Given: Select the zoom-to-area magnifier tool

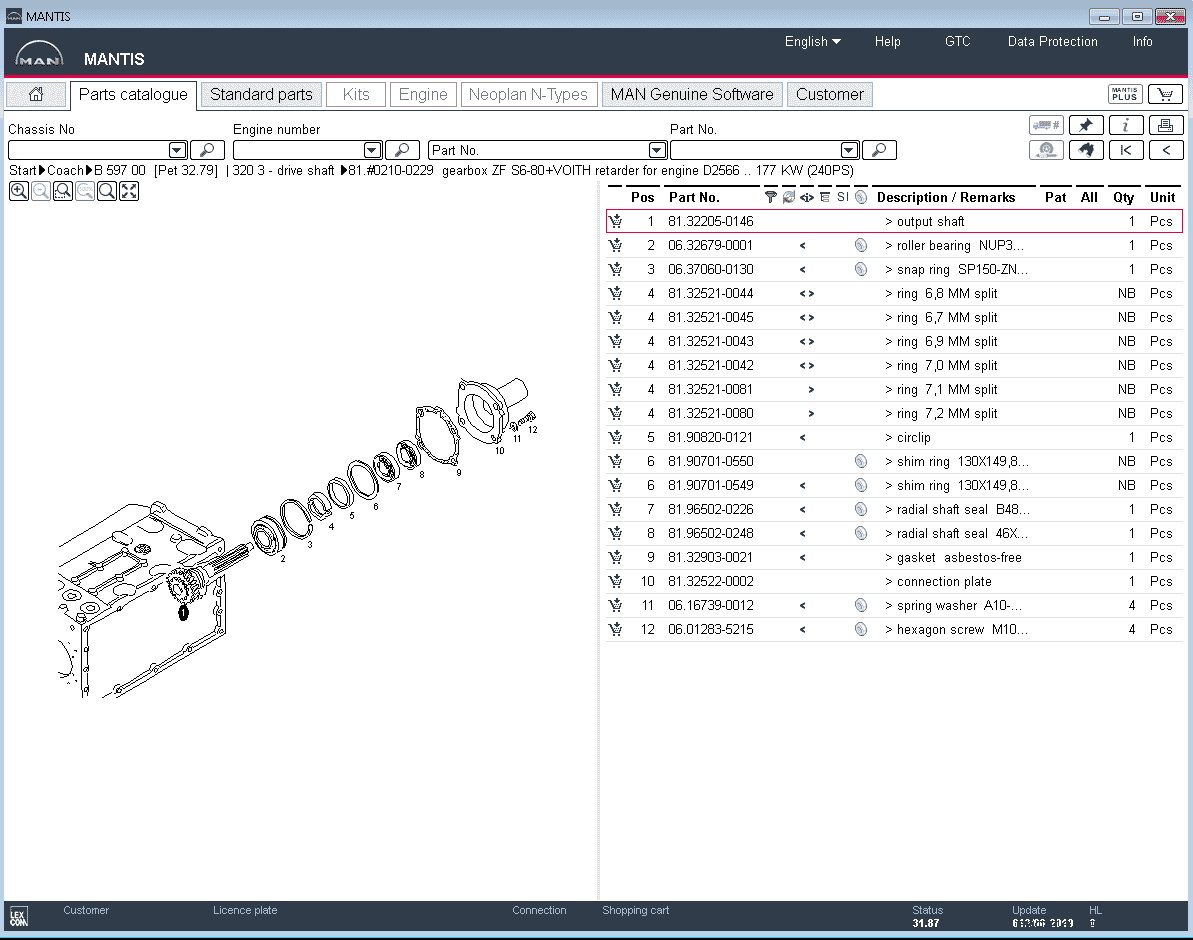Looking at the screenshot, I should 63,191.
